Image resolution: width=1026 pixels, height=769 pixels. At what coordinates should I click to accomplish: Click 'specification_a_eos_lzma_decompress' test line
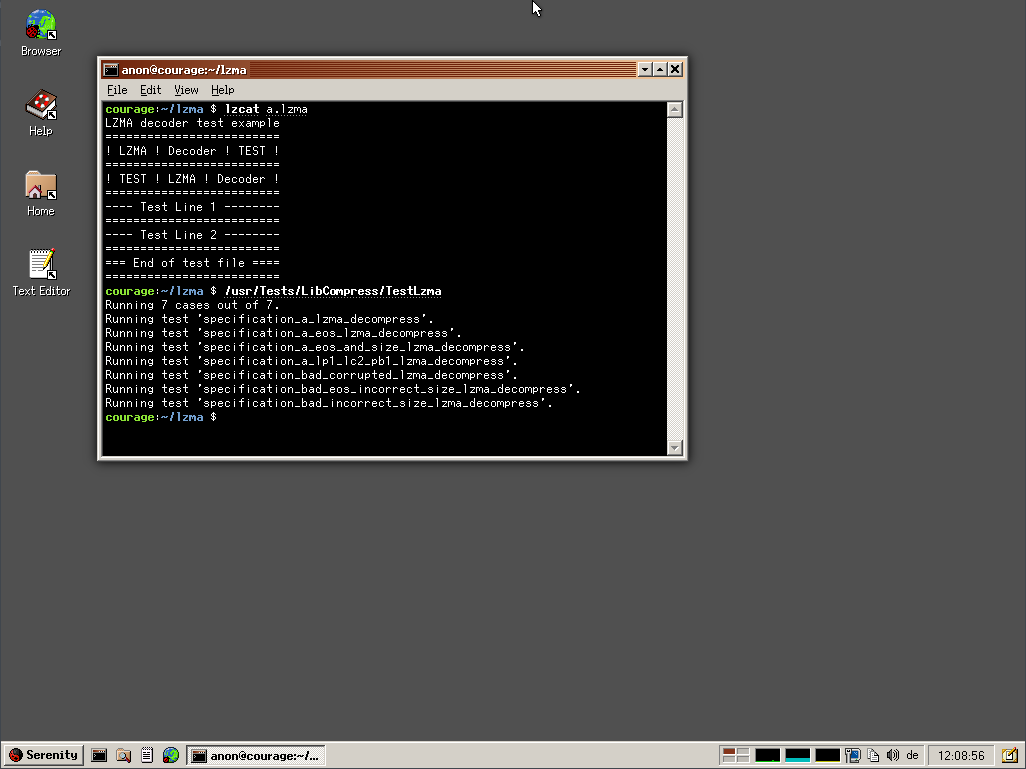click(283, 333)
